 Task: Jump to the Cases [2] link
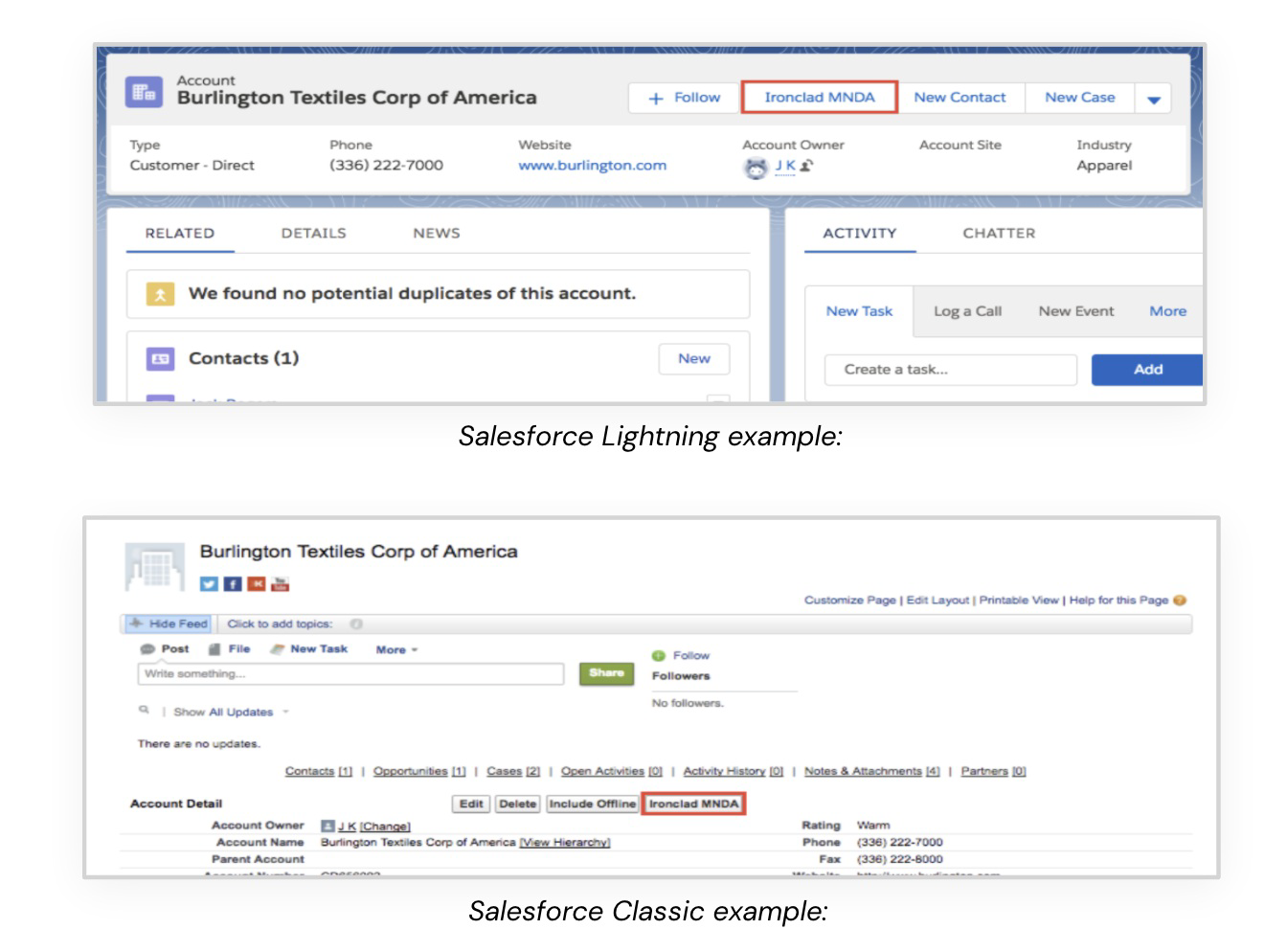coord(513,771)
